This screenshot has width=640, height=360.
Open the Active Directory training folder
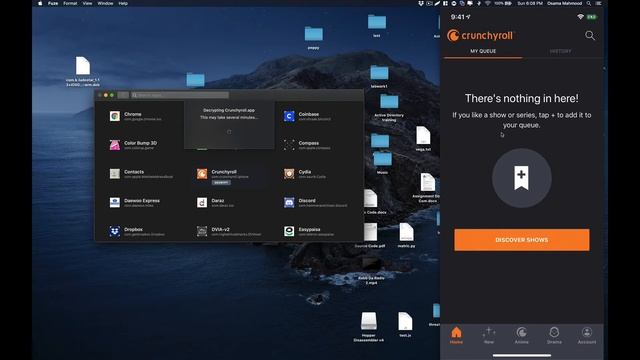(389, 108)
